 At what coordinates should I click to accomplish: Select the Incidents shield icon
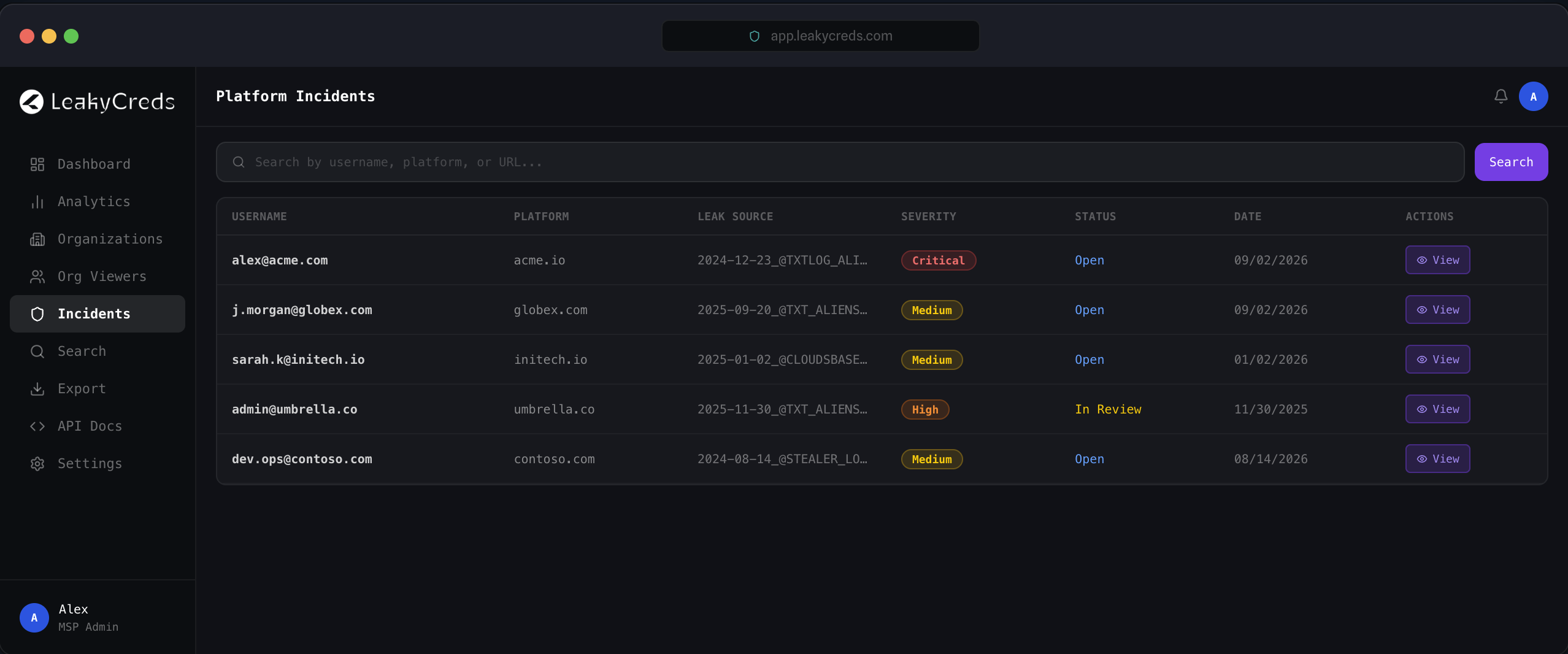[x=37, y=314]
